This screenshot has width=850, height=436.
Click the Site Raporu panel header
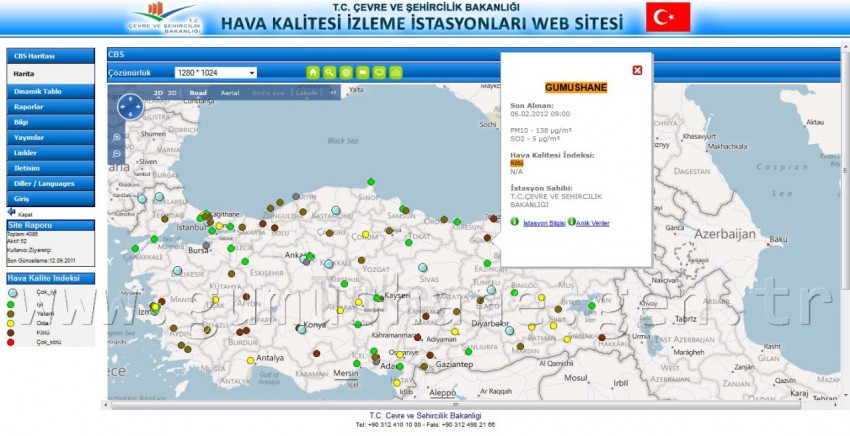50,225
